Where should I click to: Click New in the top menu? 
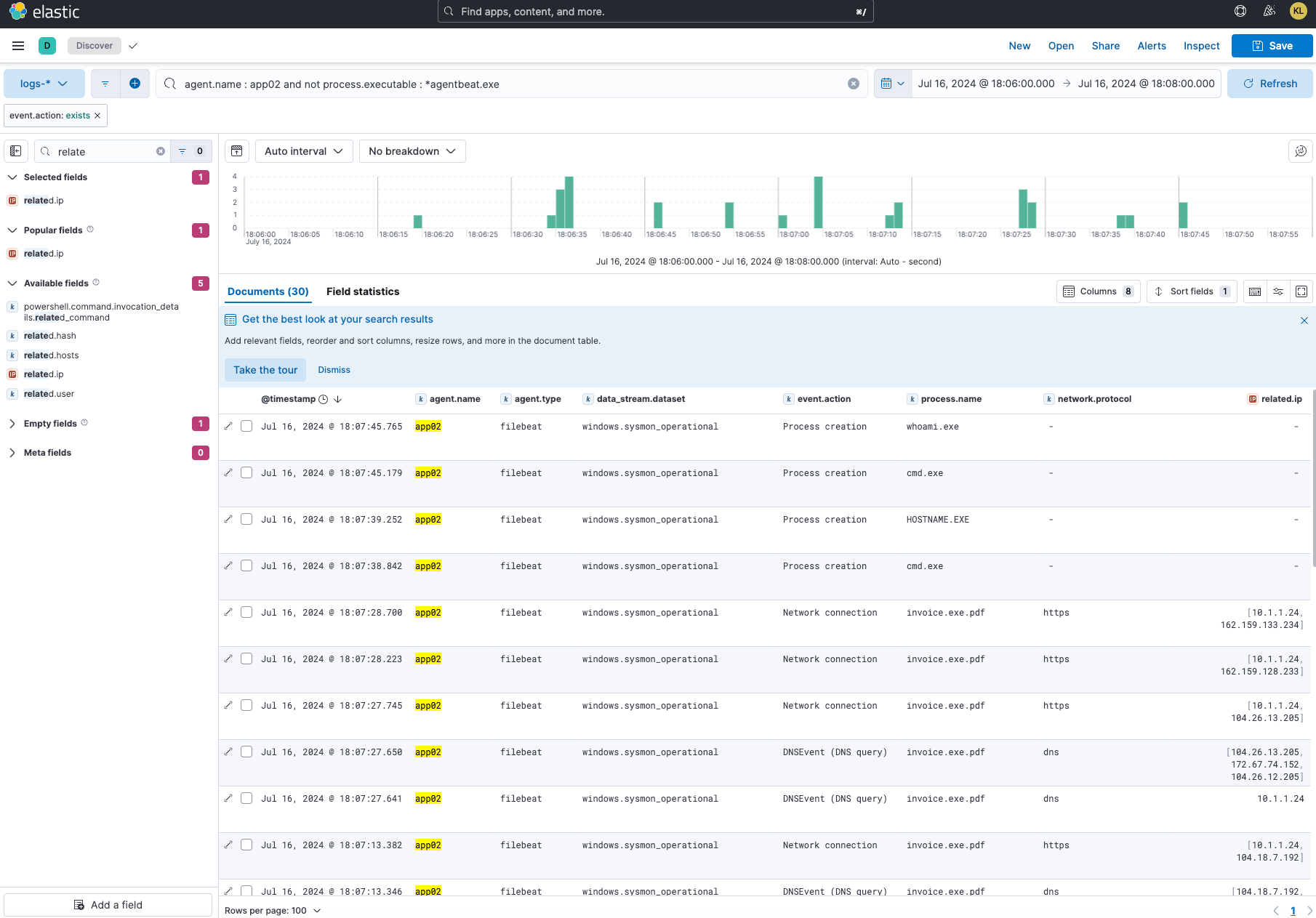click(x=1019, y=46)
